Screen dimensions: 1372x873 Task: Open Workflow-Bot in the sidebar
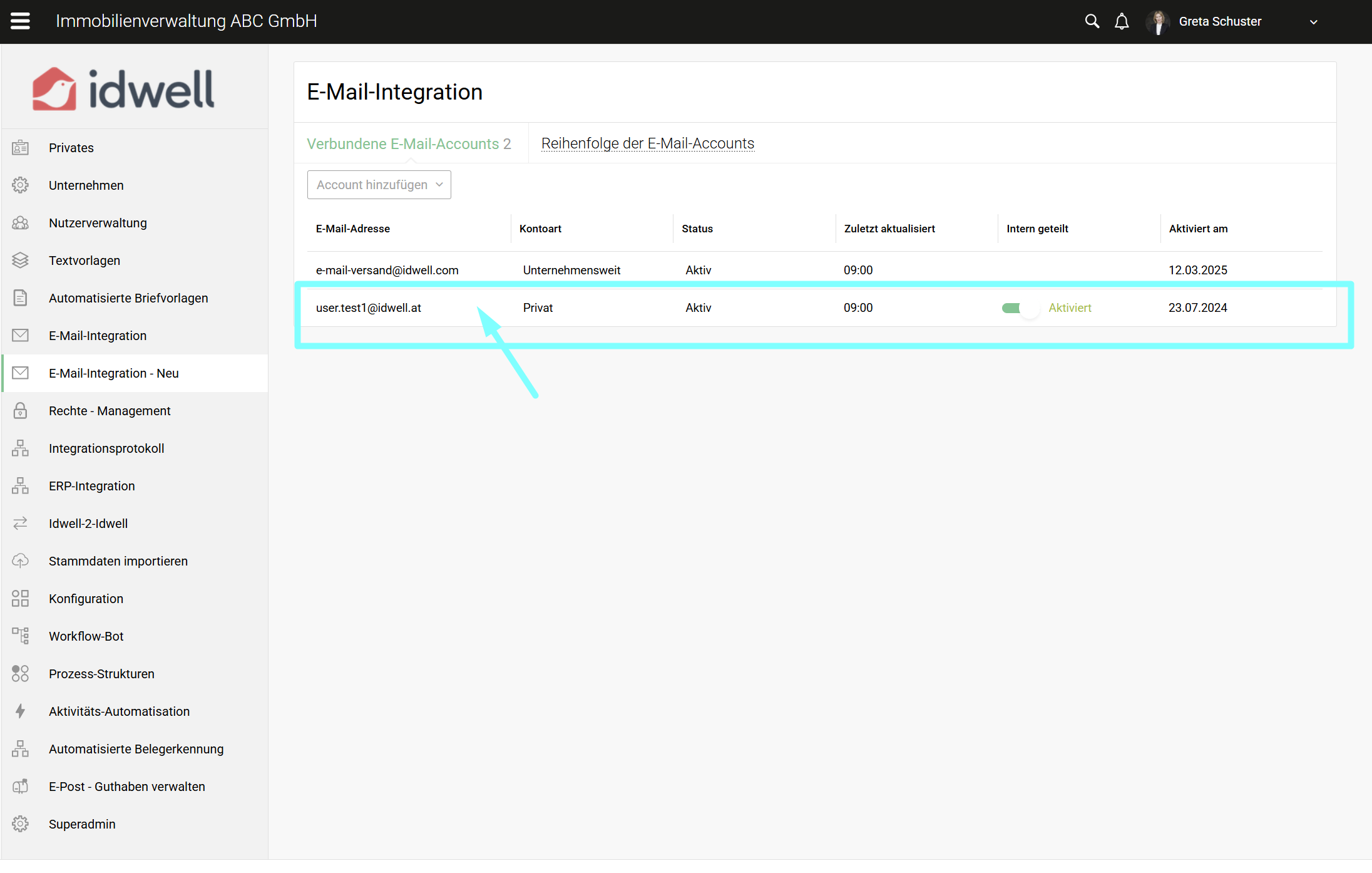(x=86, y=636)
